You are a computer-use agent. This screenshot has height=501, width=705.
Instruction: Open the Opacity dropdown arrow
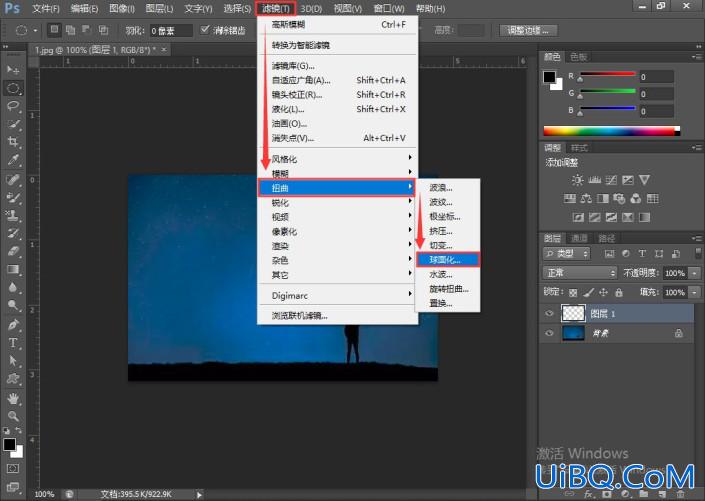click(695, 273)
